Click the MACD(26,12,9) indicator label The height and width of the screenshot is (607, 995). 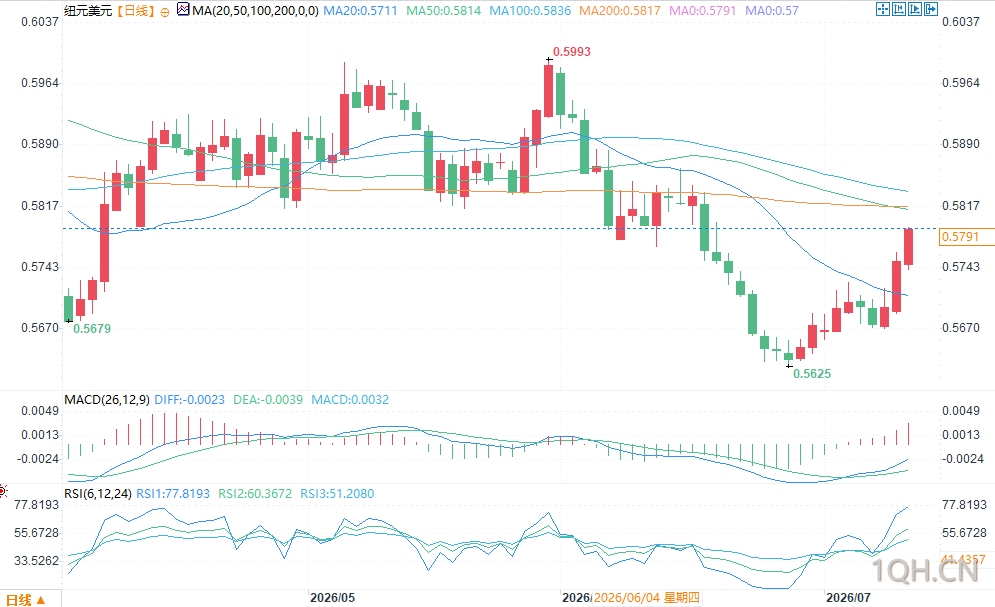(107, 400)
